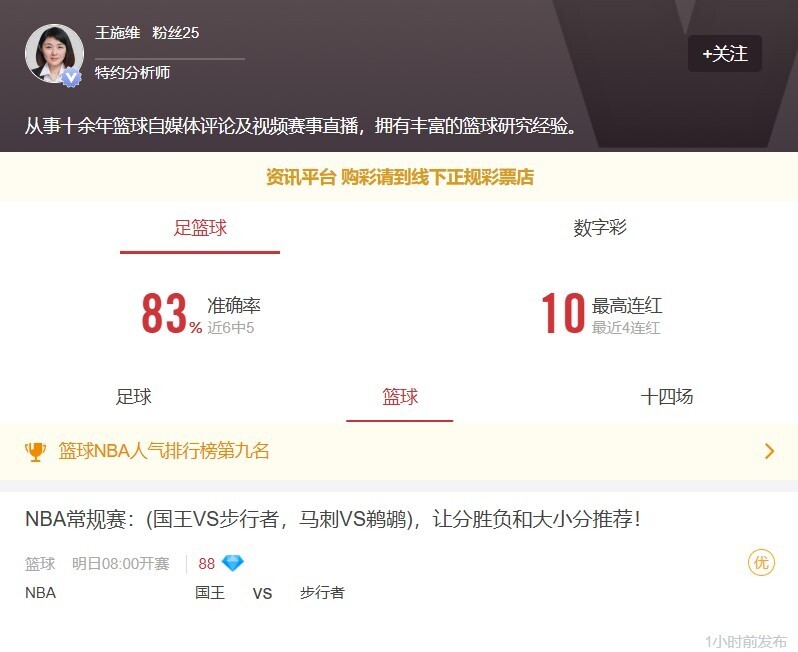The width and height of the screenshot is (798, 652).
Task: Open the NBA常规赛 recommendation article title
Action: click(332, 519)
